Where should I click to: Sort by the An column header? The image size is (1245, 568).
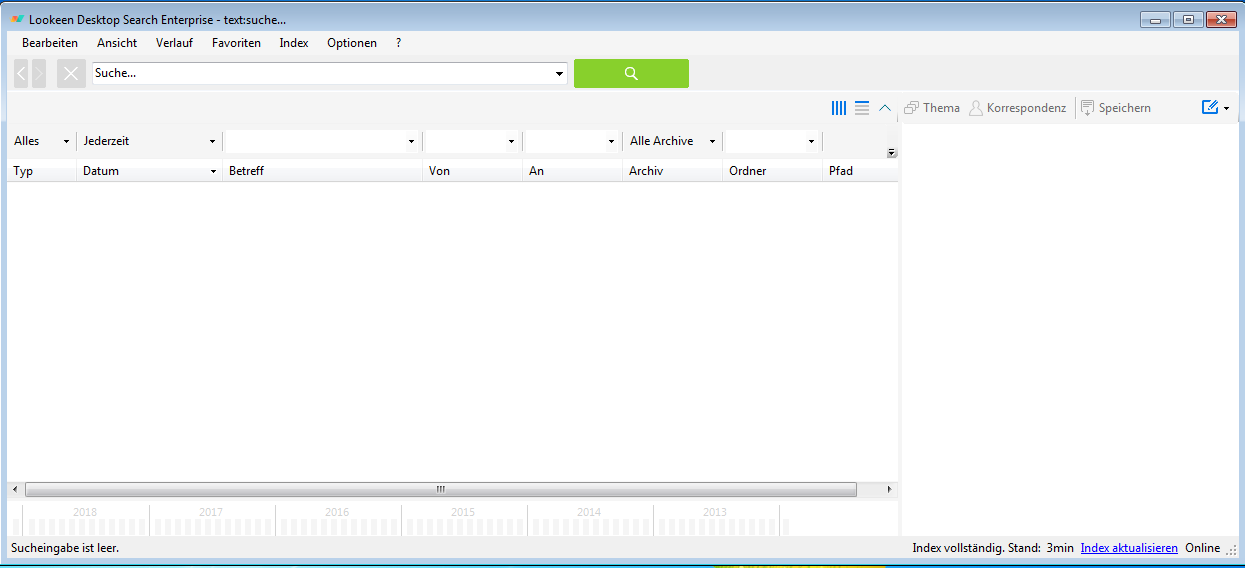pos(572,171)
